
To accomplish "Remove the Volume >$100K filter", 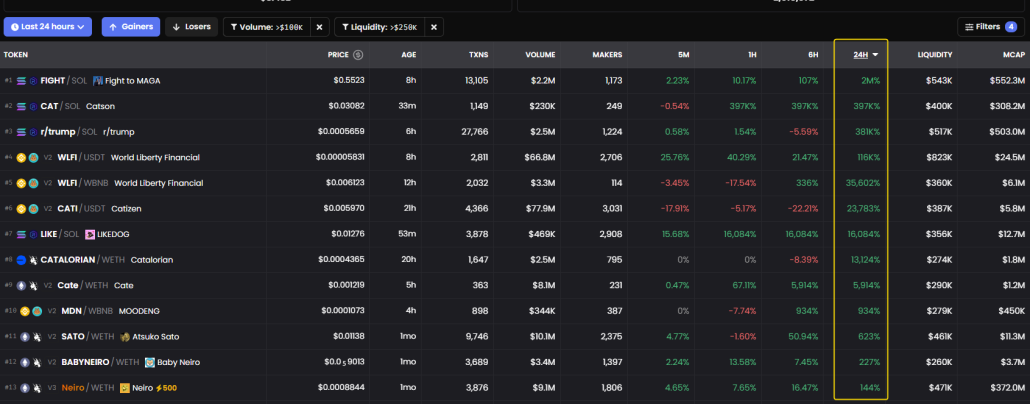I will tap(319, 27).
